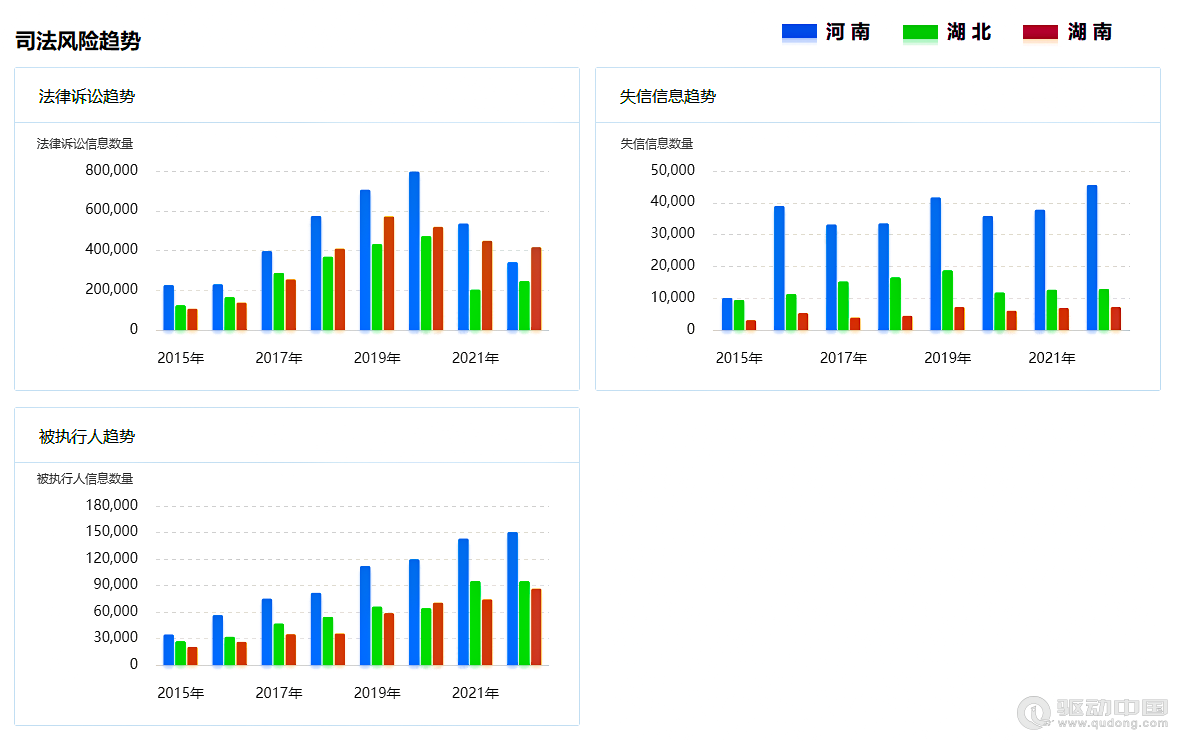Click the 司法风险趋势 page heading
This screenshot has height=741, width=1179.
click(78, 41)
